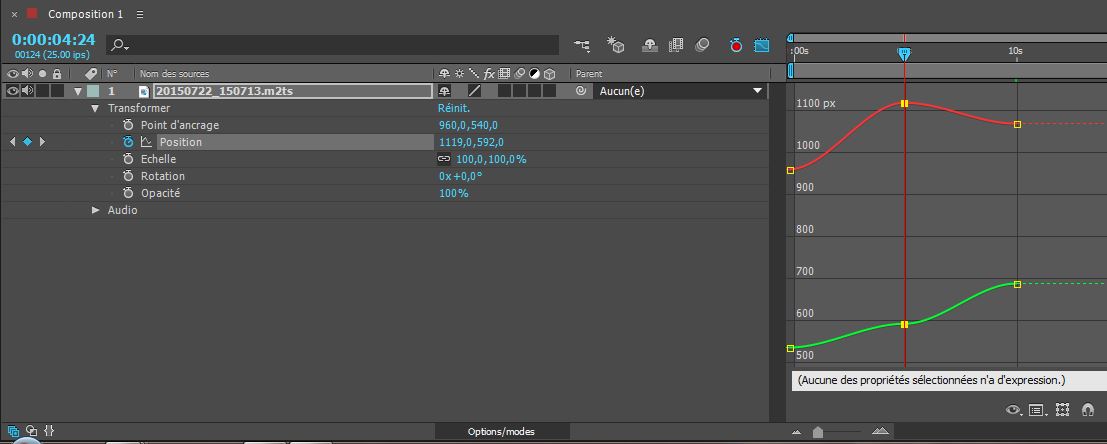This screenshot has height=444, width=1107.
Task: Open the Composition 1 panel menu
Action: 139,14
